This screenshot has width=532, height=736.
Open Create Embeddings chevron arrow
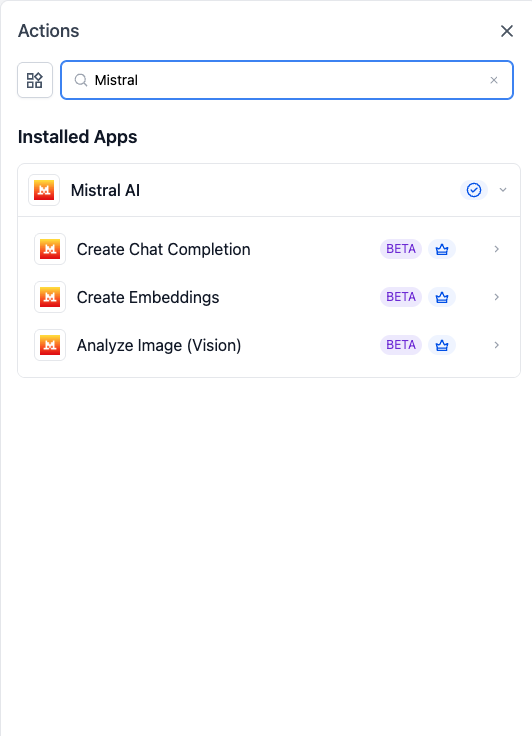coord(496,297)
